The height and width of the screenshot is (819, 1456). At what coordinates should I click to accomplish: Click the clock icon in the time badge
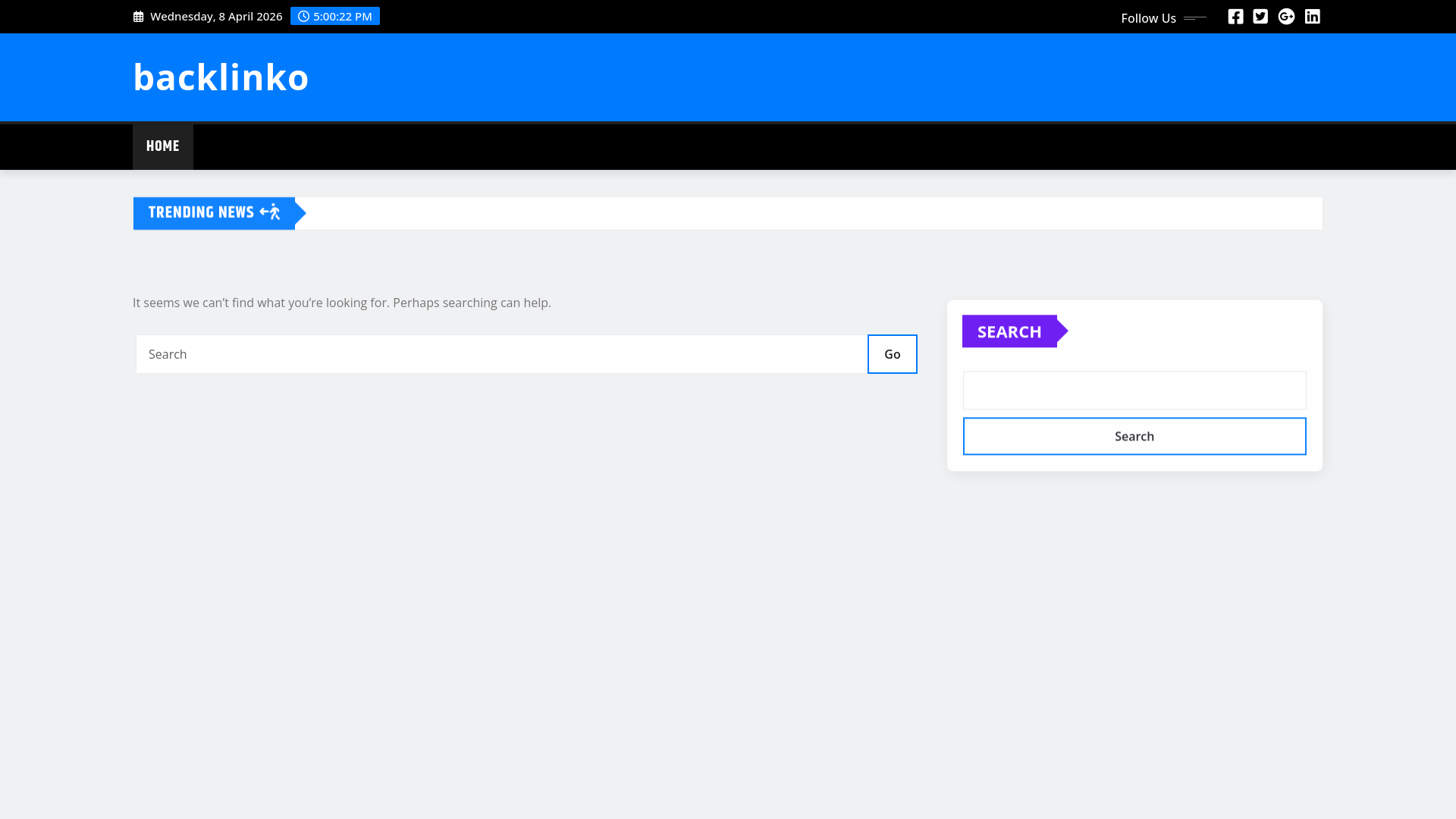(x=304, y=16)
